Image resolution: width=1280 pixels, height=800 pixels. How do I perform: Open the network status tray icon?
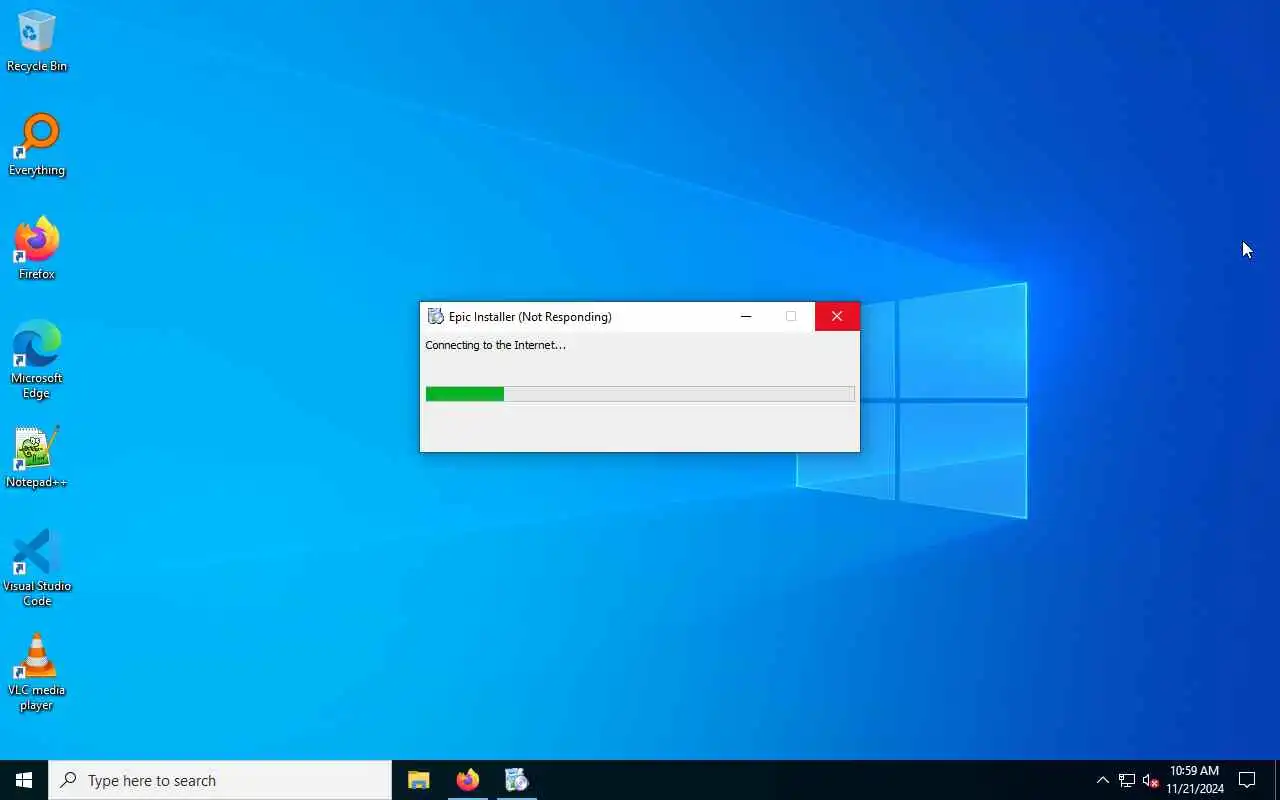click(x=1127, y=780)
